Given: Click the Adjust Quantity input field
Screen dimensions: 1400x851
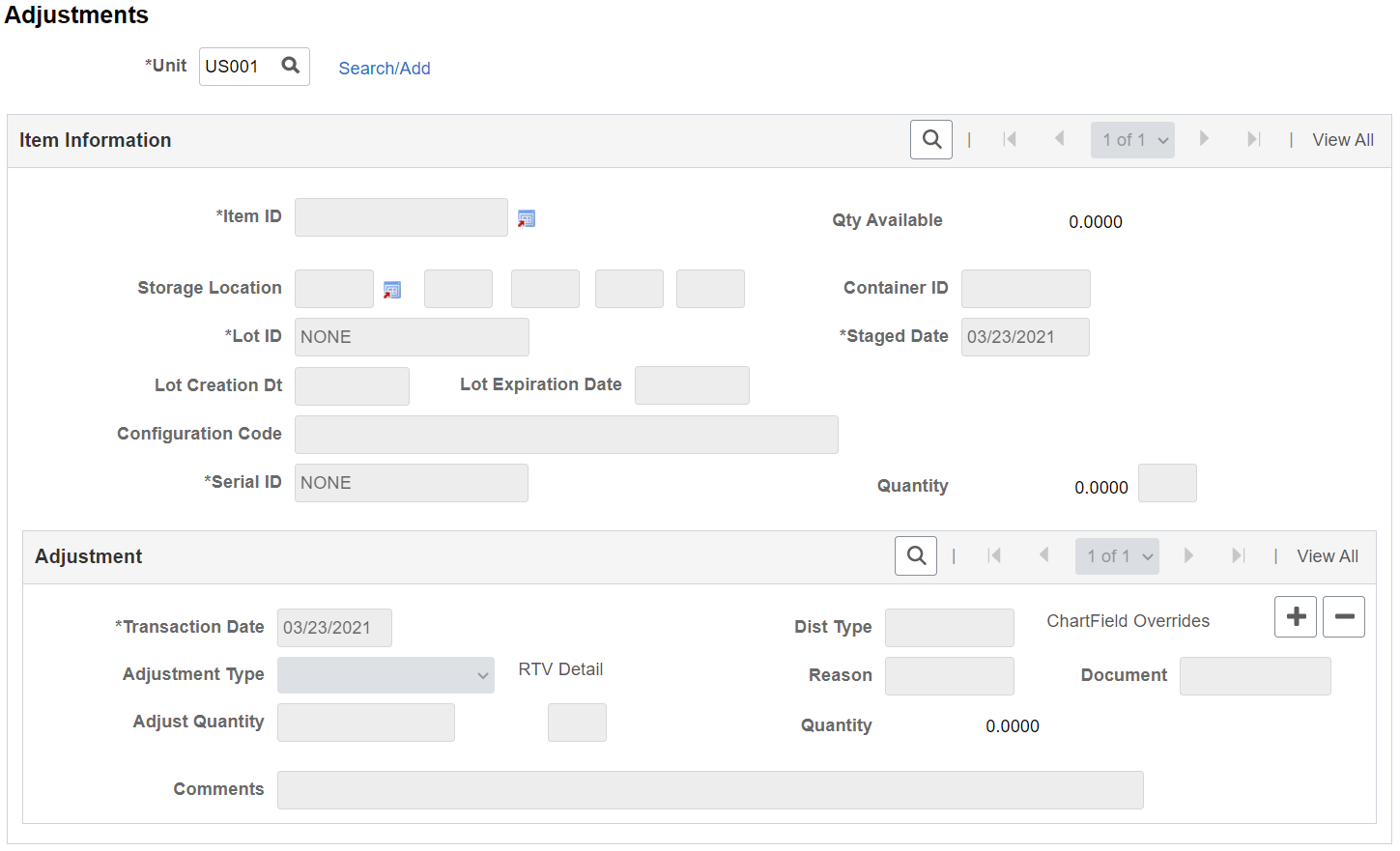Looking at the screenshot, I should 366,723.
